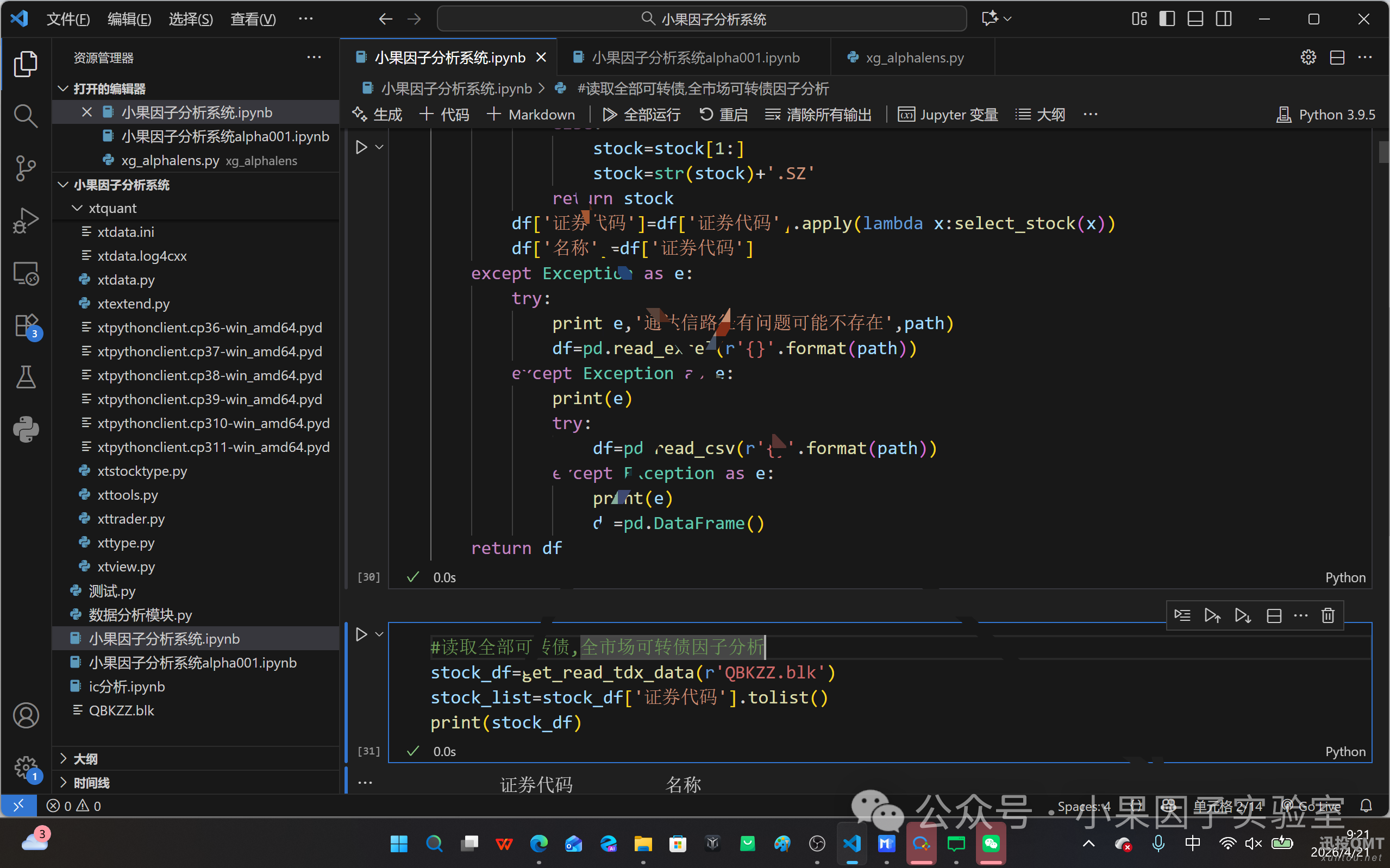The image size is (1390, 868).
Task: Click the 全部运行 run all button
Action: pyautogui.click(x=641, y=115)
